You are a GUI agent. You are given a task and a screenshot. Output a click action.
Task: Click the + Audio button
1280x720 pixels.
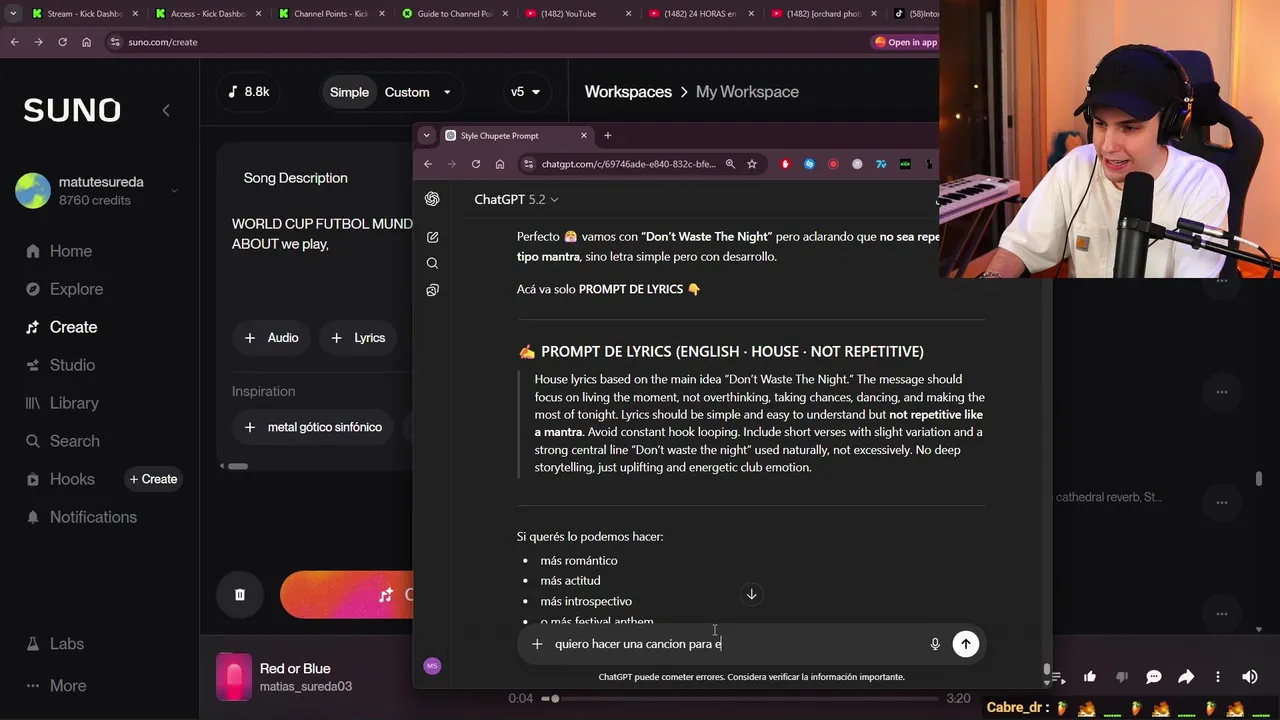point(271,338)
